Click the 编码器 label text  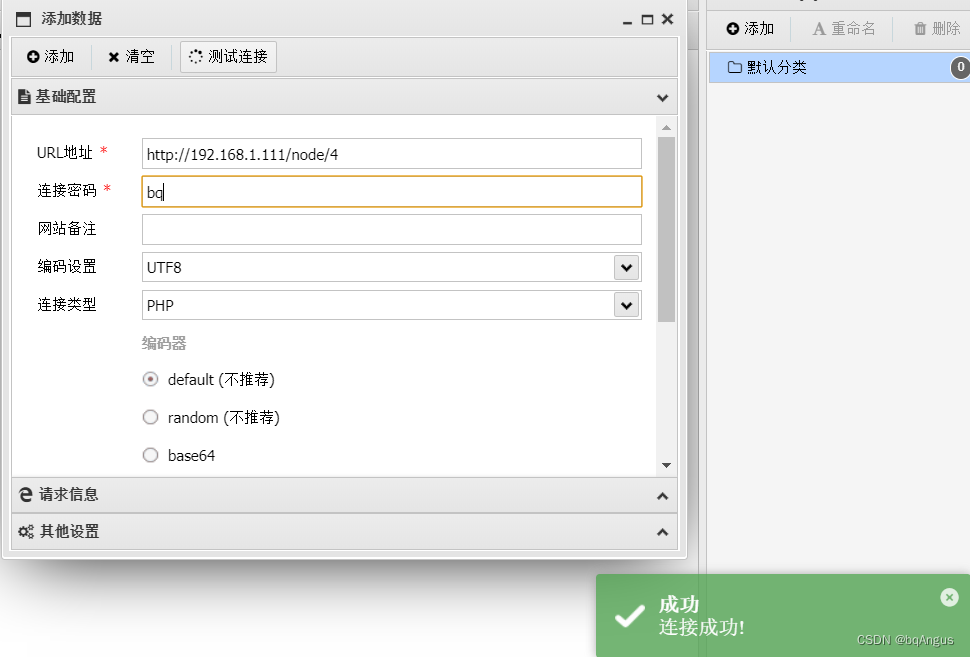click(x=164, y=343)
